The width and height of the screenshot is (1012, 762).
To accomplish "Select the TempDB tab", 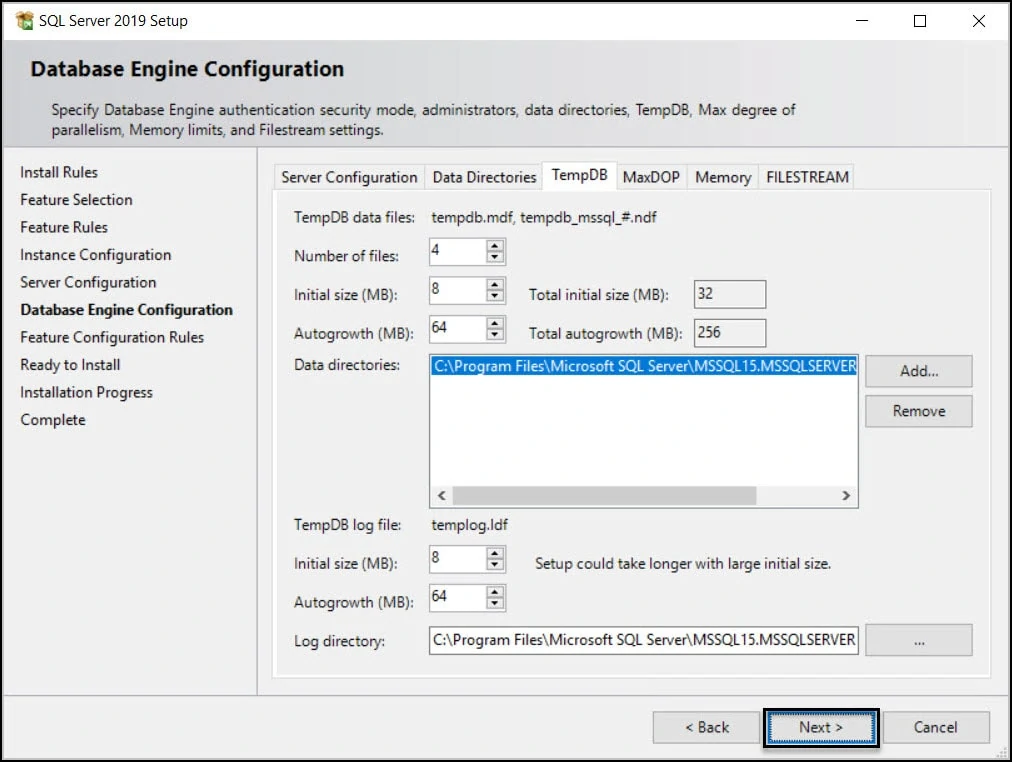I will tap(580, 175).
